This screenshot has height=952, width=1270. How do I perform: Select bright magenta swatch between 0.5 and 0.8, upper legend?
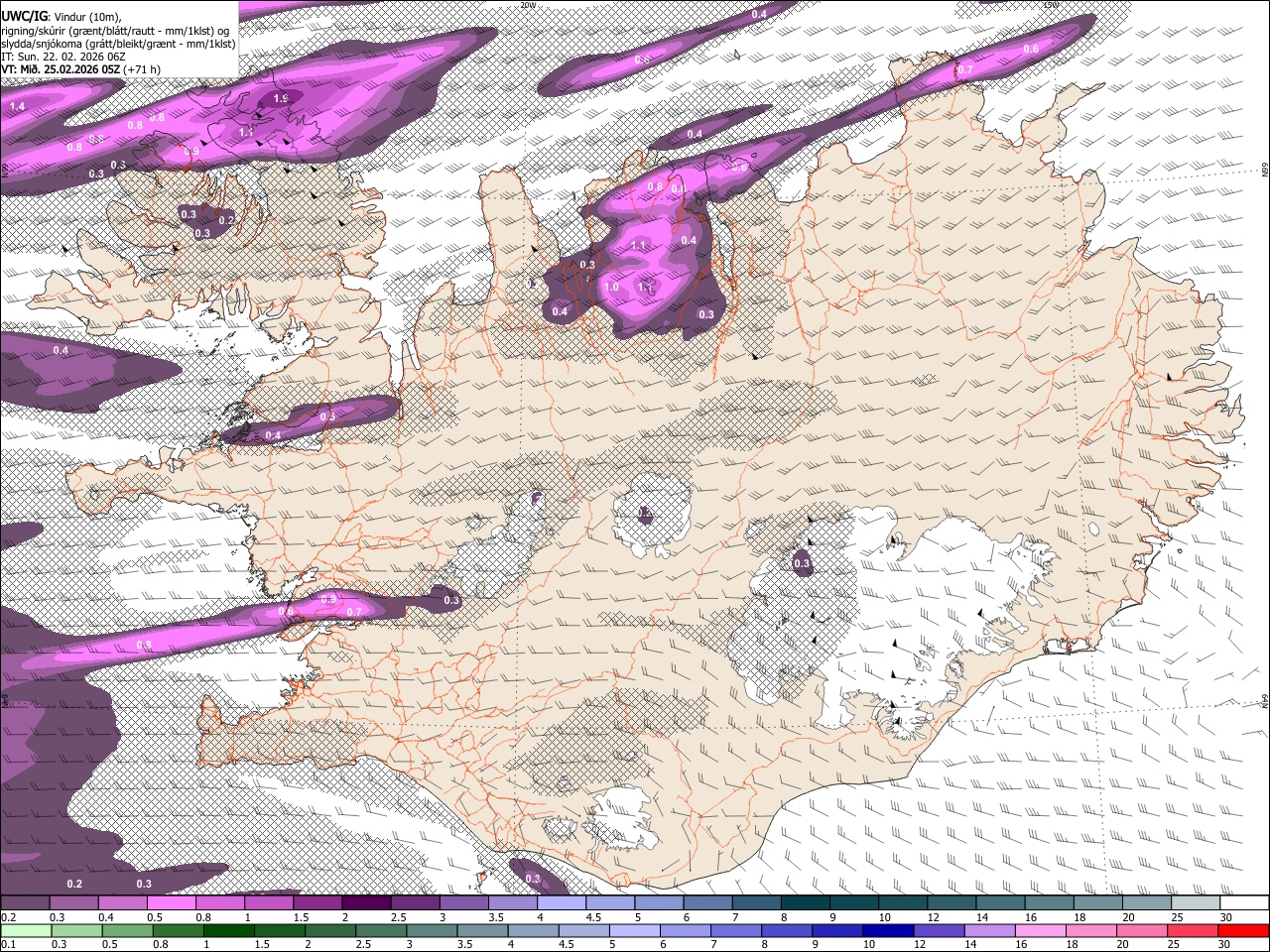(171, 903)
